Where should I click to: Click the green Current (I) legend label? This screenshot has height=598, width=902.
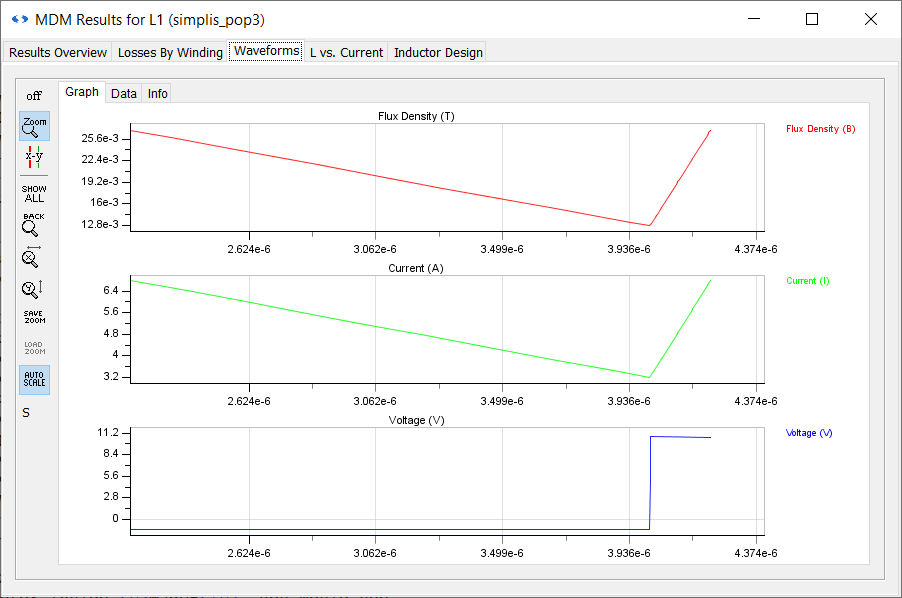coord(807,281)
